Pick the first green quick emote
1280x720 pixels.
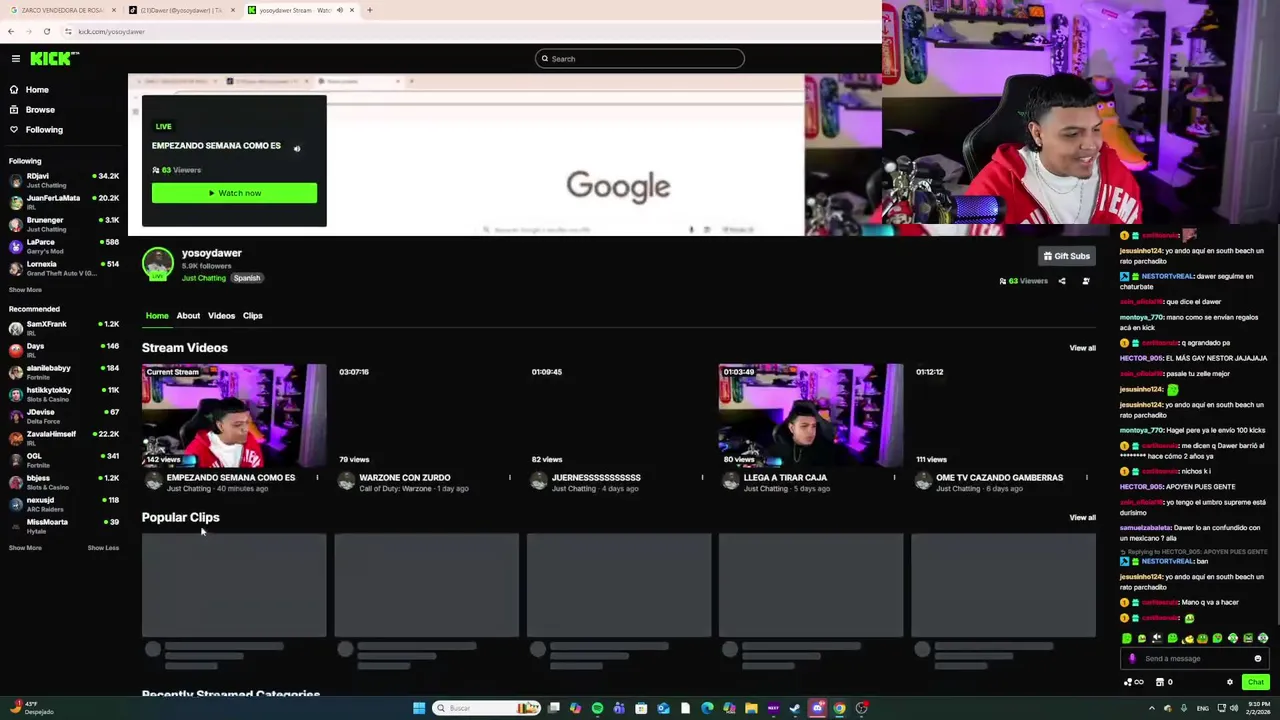pos(1127,638)
